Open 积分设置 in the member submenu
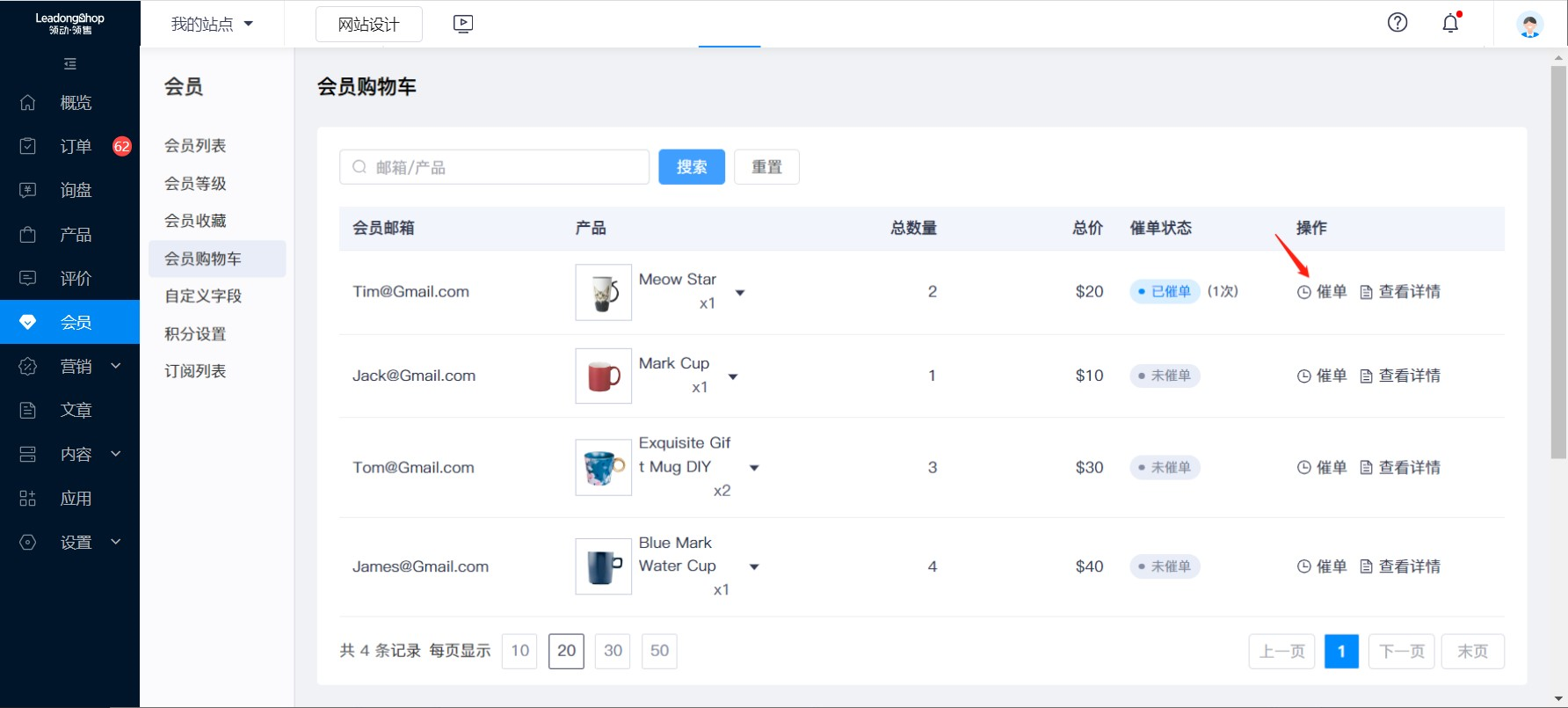1568x708 pixels. (195, 334)
